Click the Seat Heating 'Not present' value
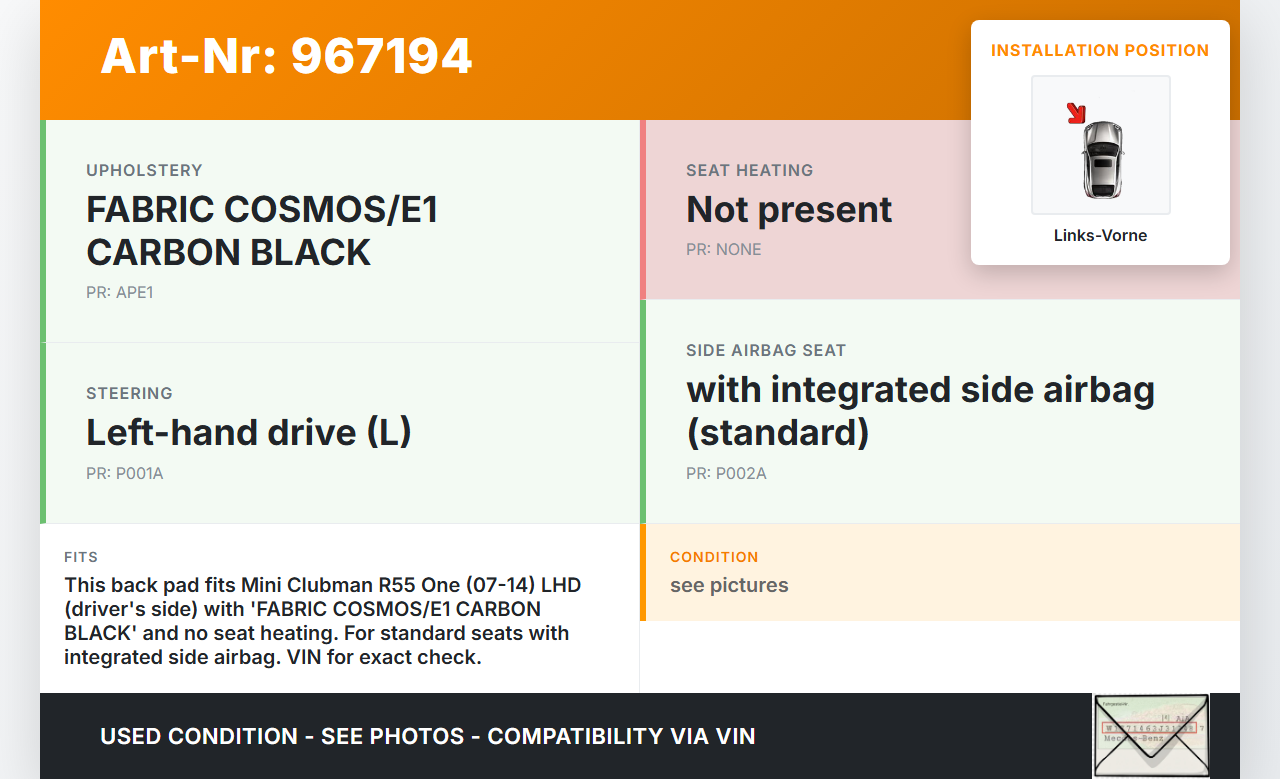Screen dimensions: 1280x779 (789, 210)
